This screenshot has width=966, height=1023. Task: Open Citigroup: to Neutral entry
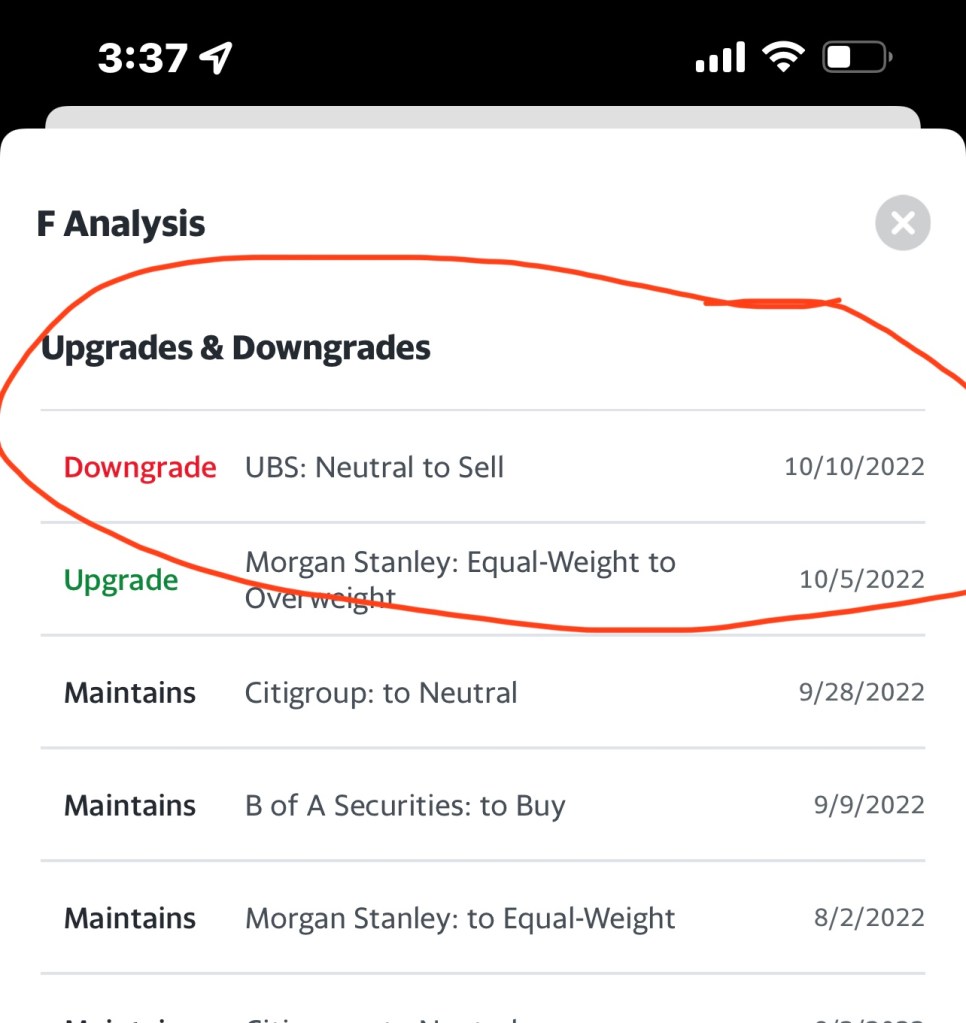(381, 693)
